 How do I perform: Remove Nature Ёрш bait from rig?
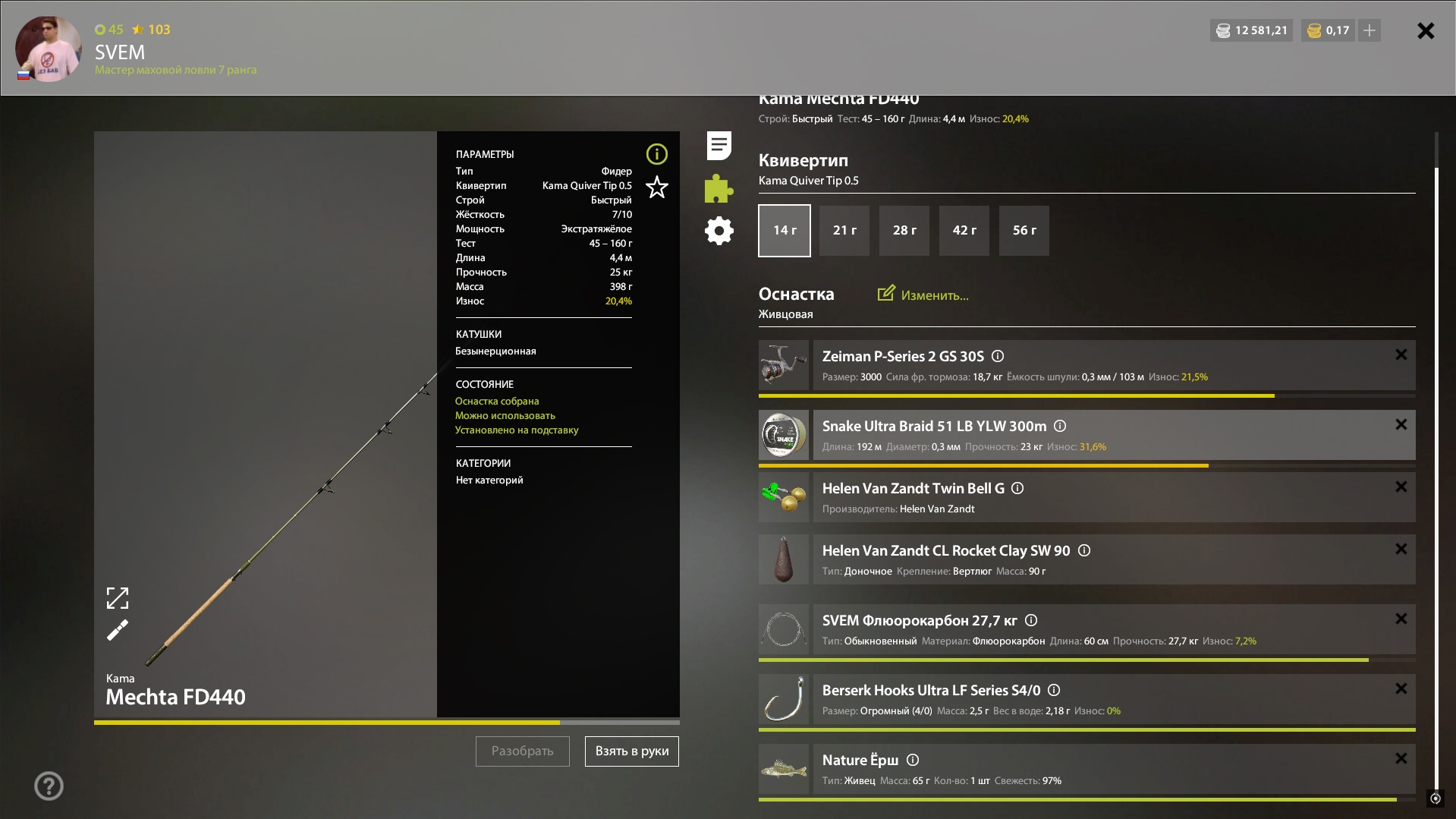click(x=1401, y=758)
